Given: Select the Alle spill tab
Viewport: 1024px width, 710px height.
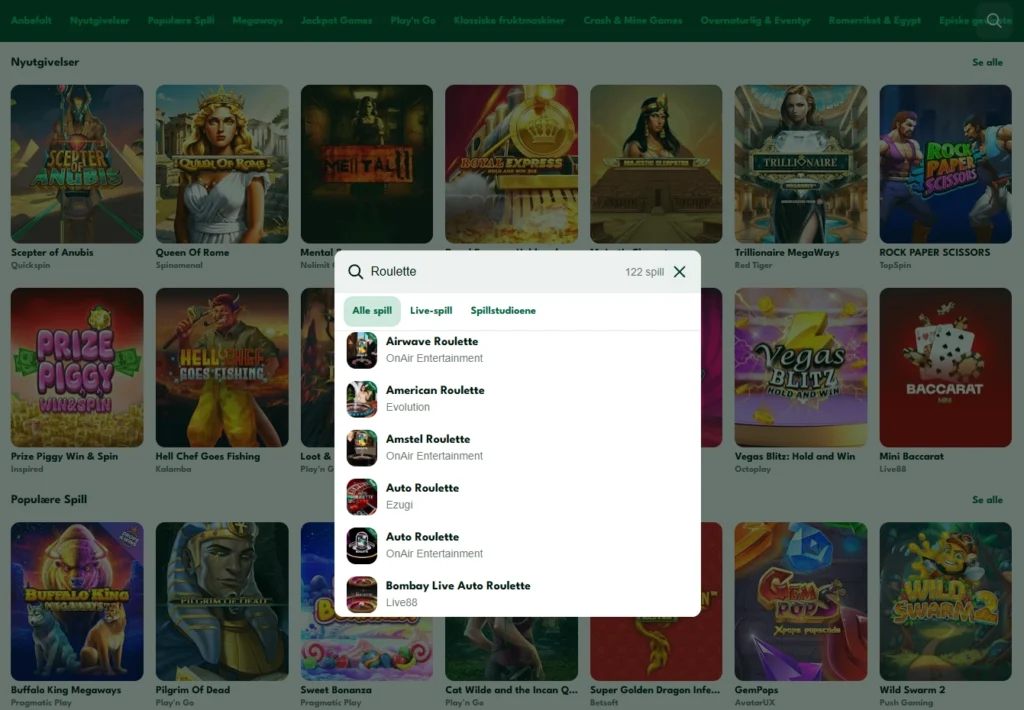Looking at the screenshot, I should point(372,311).
